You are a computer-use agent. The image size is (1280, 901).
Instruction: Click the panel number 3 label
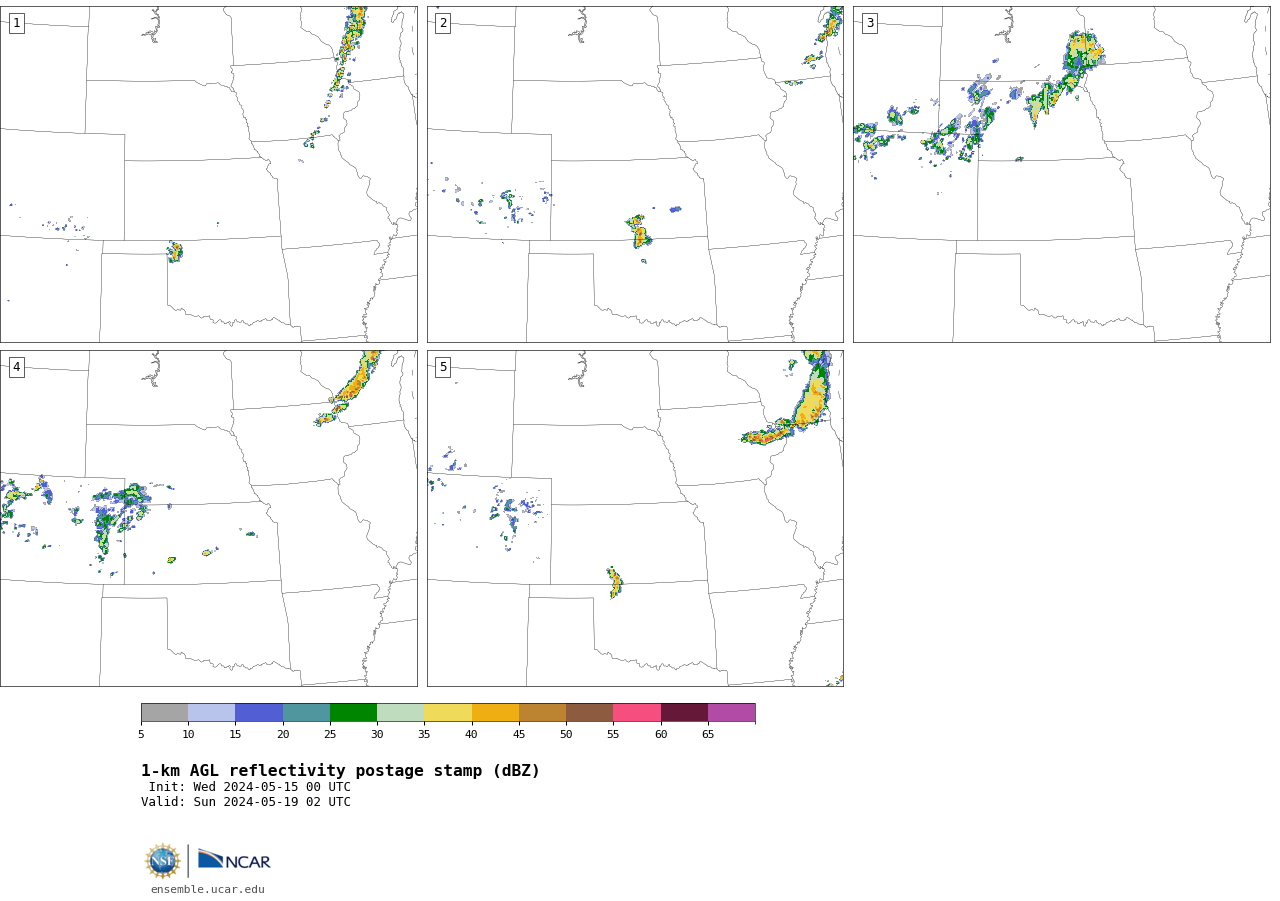click(870, 23)
